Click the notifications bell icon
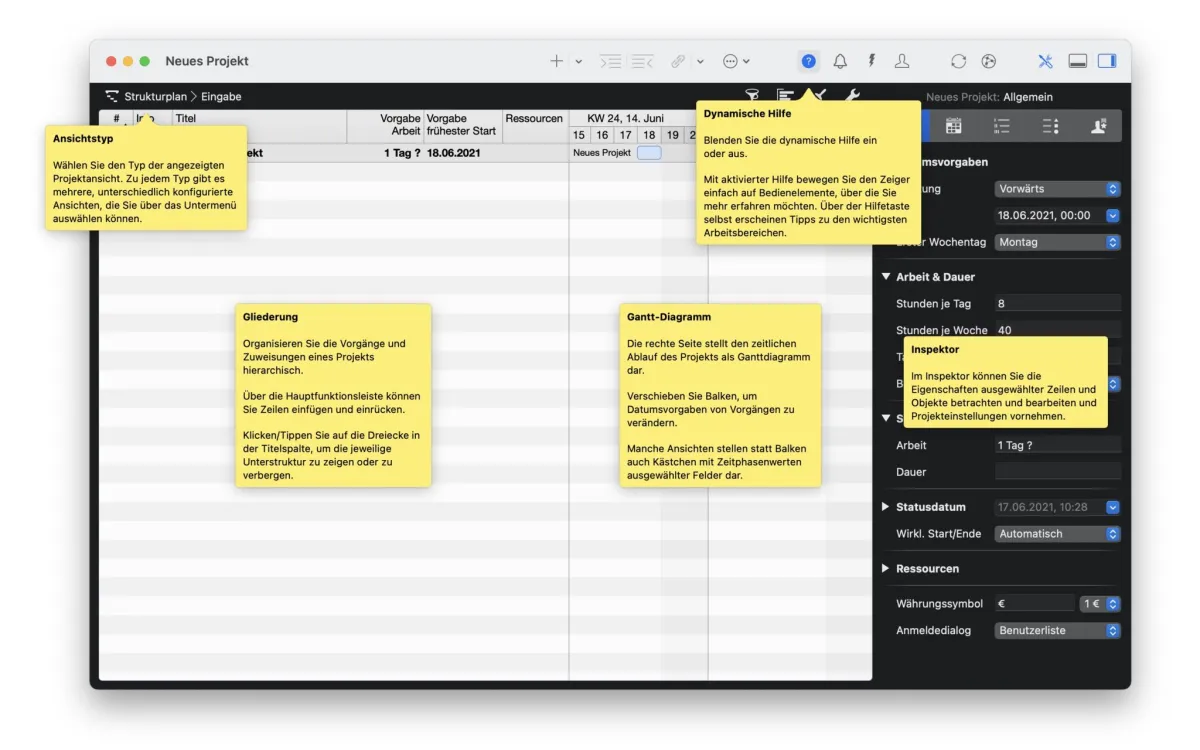1200x750 pixels. 840,61
